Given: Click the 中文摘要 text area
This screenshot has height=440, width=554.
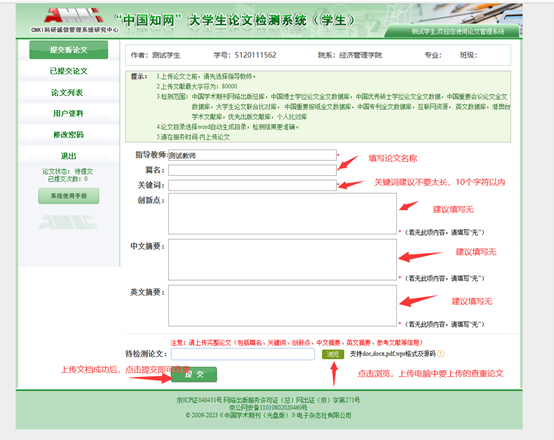Looking at the screenshot, I should (x=282, y=260).
